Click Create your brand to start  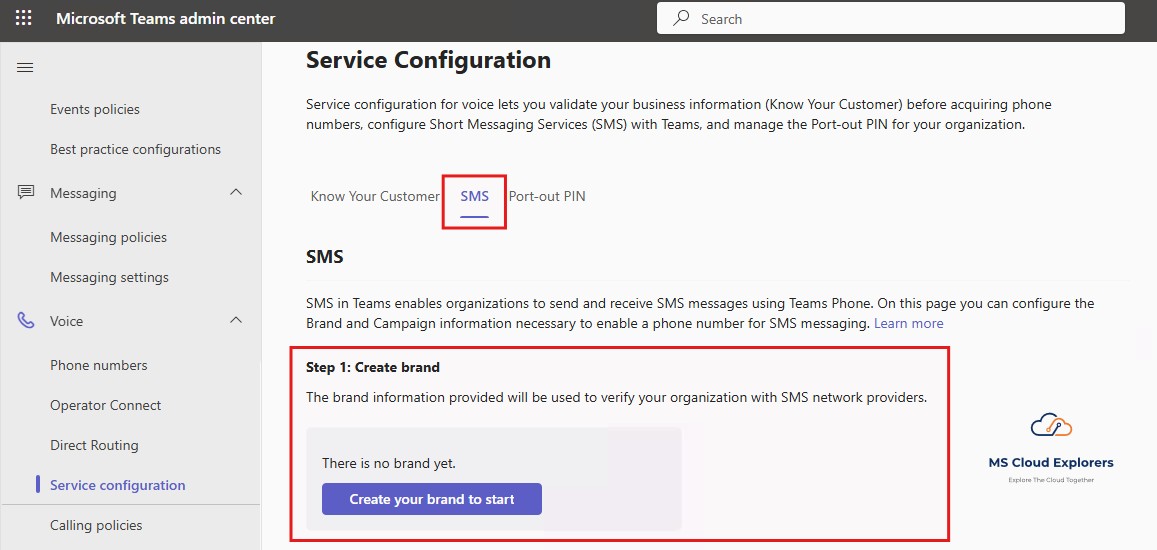tap(432, 499)
